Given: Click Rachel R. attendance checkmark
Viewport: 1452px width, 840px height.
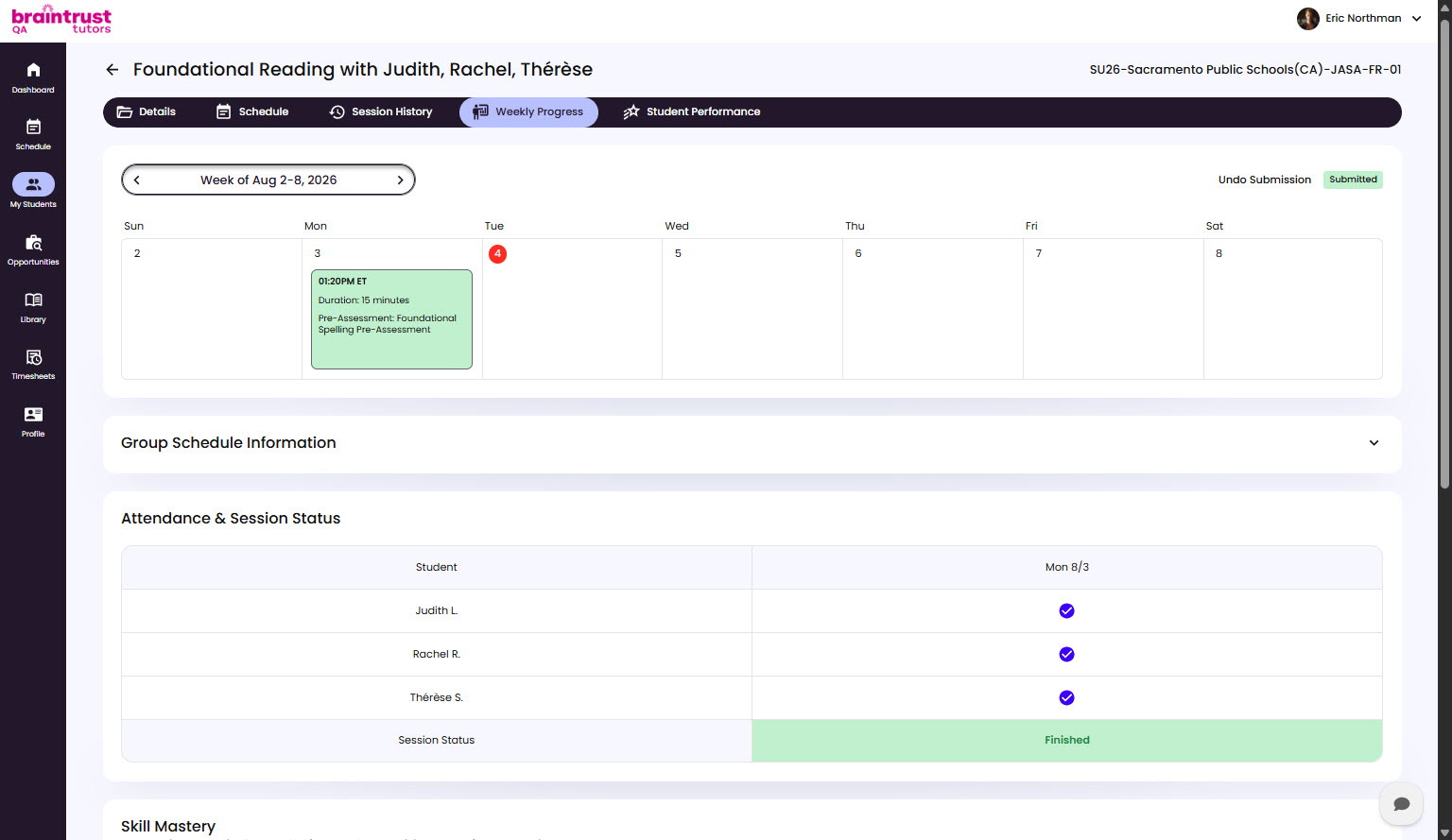Looking at the screenshot, I should 1066,654.
